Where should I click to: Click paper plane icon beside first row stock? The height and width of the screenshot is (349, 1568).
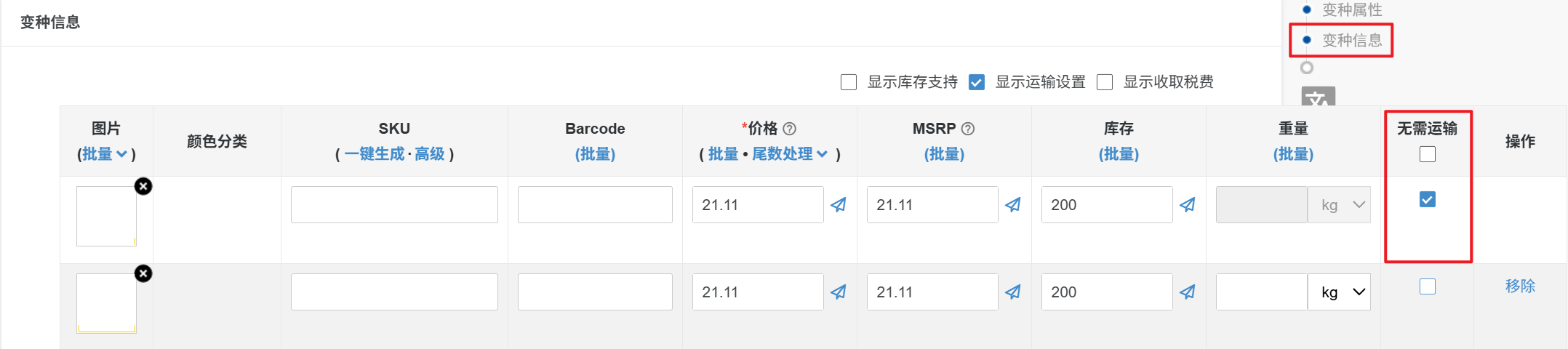coord(1188,205)
